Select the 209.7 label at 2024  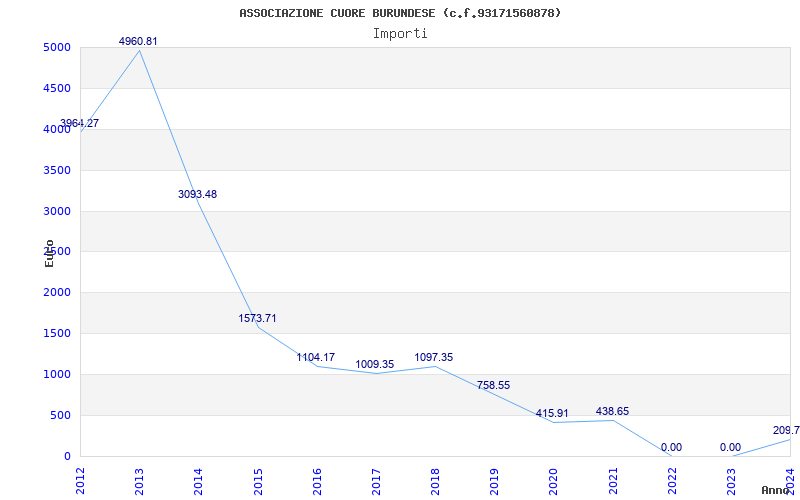click(786, 430)
